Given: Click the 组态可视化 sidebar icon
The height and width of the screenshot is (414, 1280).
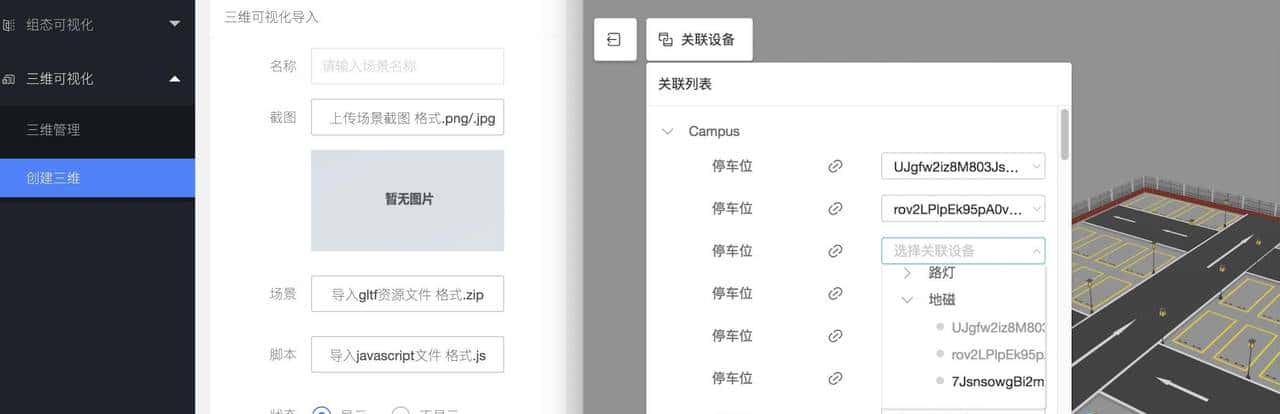Looking at the screenshot, I should [x=9, y=24].
